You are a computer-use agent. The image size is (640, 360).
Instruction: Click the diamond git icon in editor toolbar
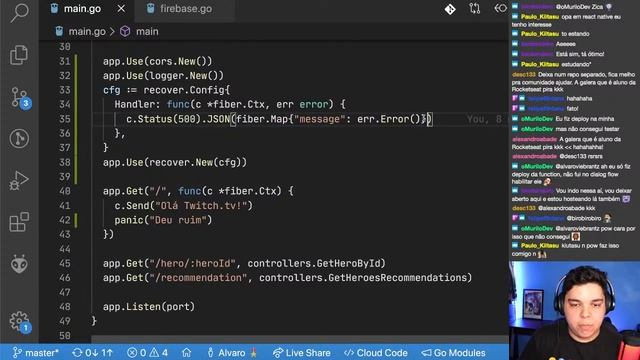pyautogui.click(x=450, y=9)
